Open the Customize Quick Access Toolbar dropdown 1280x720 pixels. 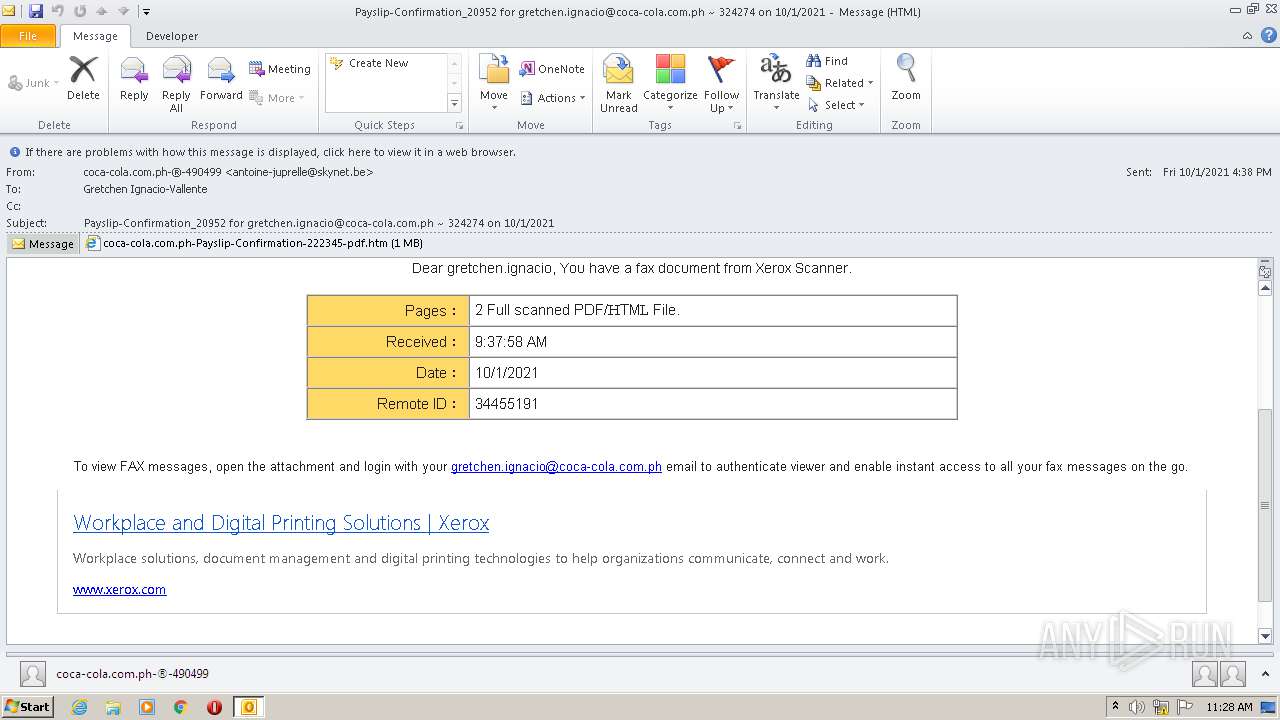tap(146, 12)
